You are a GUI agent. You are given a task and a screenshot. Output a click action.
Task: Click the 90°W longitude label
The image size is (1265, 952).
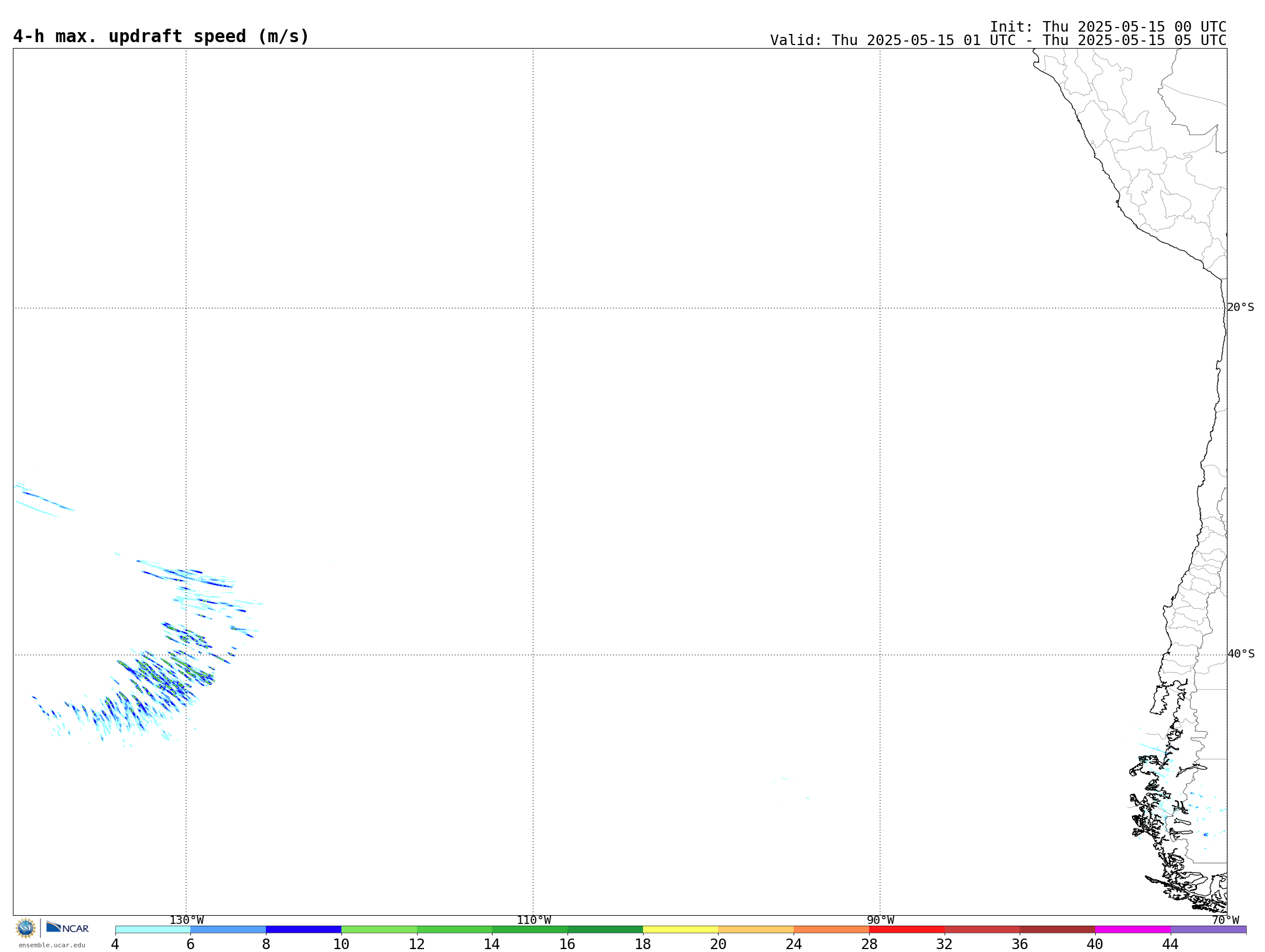[x=880, y=920]
